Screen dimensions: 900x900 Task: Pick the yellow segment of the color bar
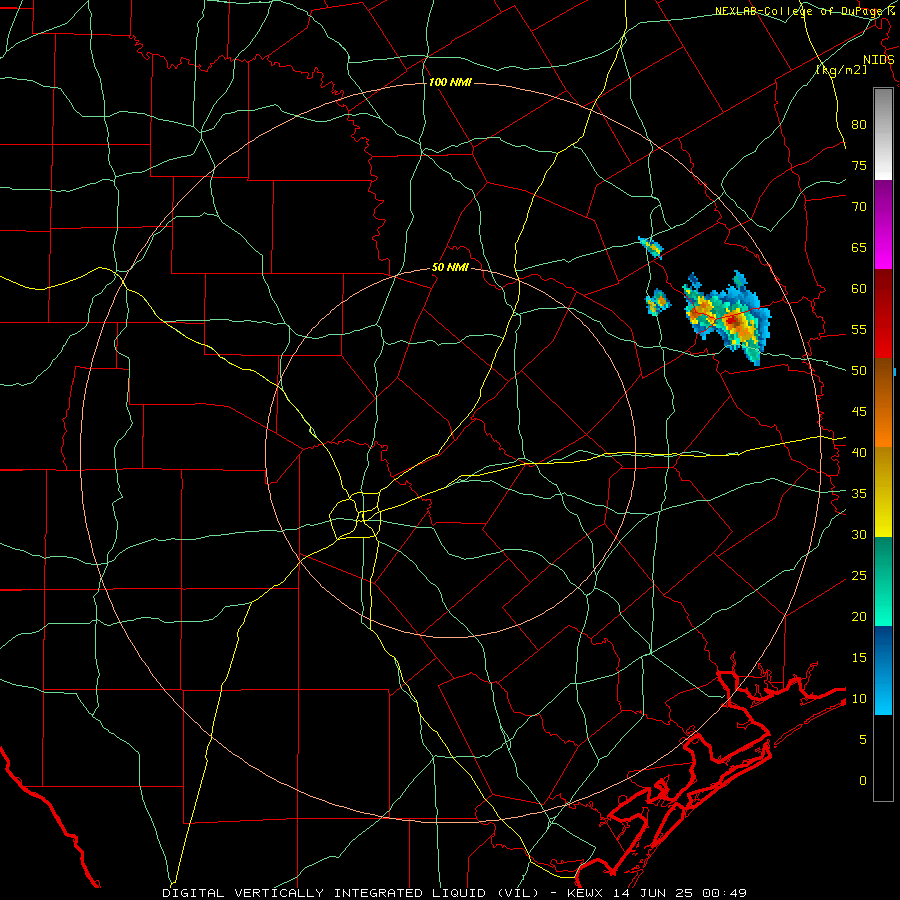[883, 493]
